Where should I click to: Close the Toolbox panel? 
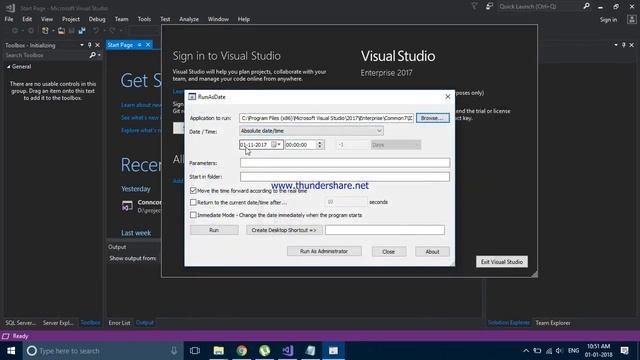coord(98,45)
